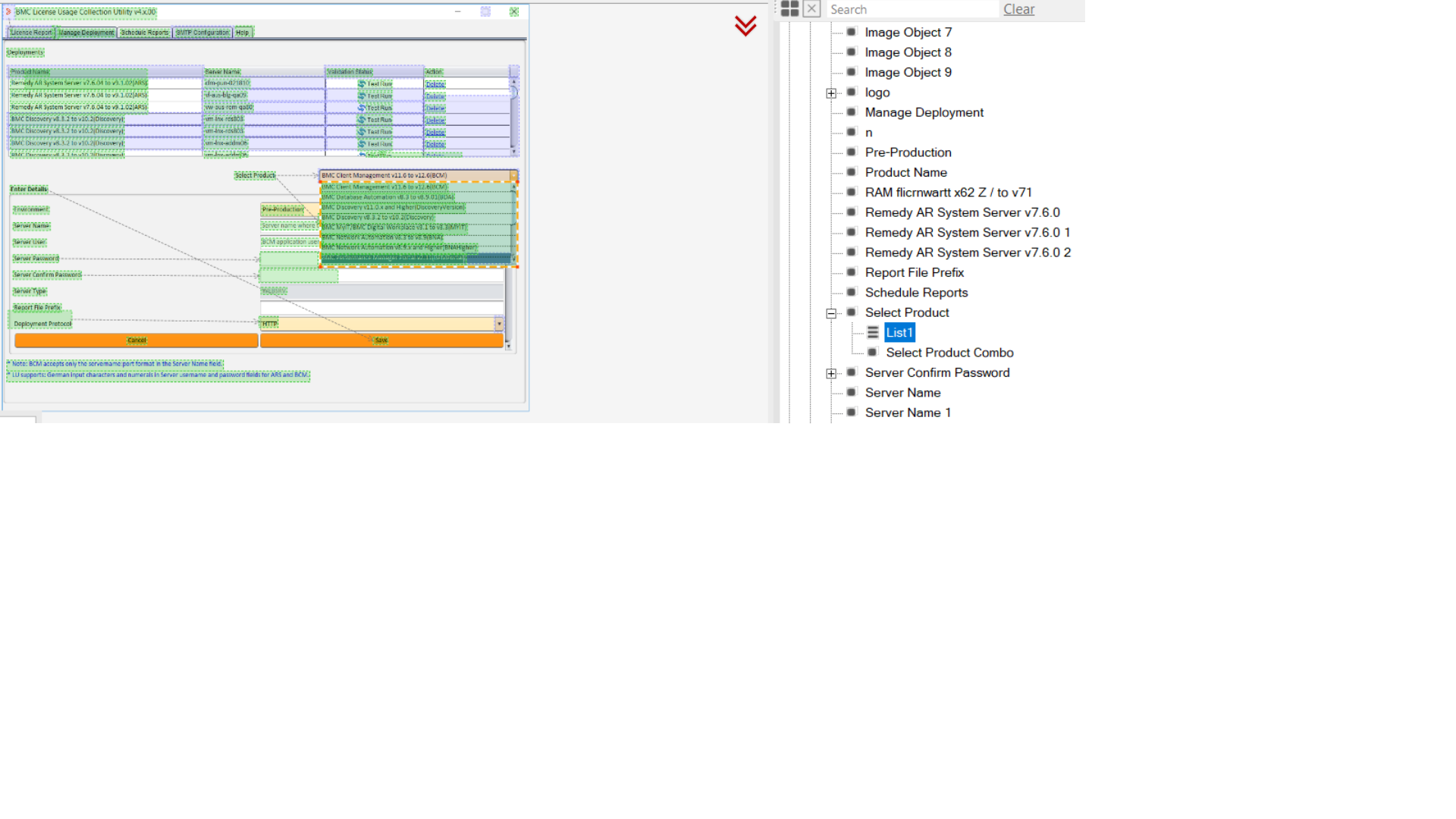Select the highlighted List1 tree item
The width and height of the screenshot is (1456, 819).
[899, 333]
